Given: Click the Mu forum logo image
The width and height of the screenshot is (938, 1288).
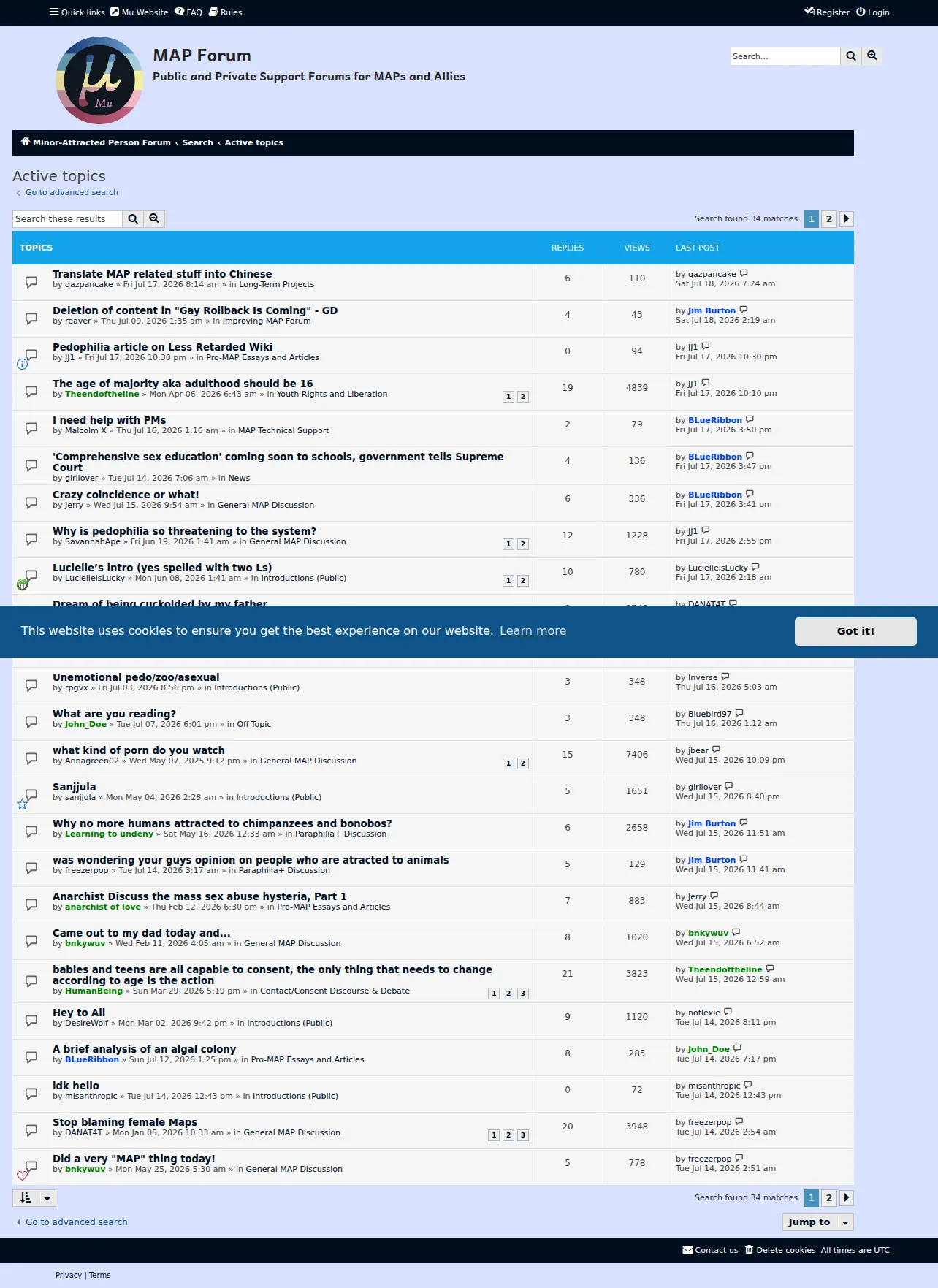Looking at the screenshot, I should (99, 81).
